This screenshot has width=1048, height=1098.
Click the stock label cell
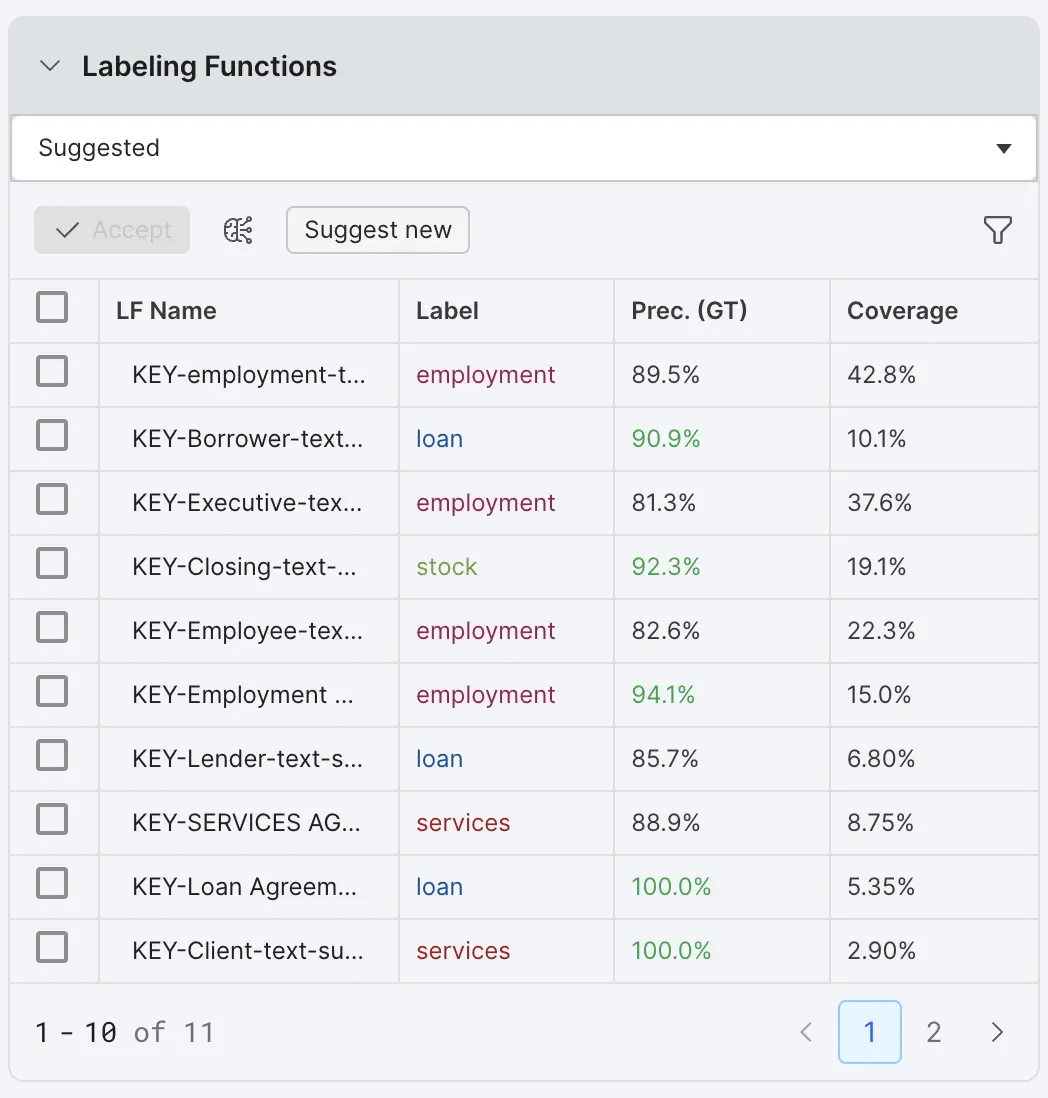click(447, 567)
